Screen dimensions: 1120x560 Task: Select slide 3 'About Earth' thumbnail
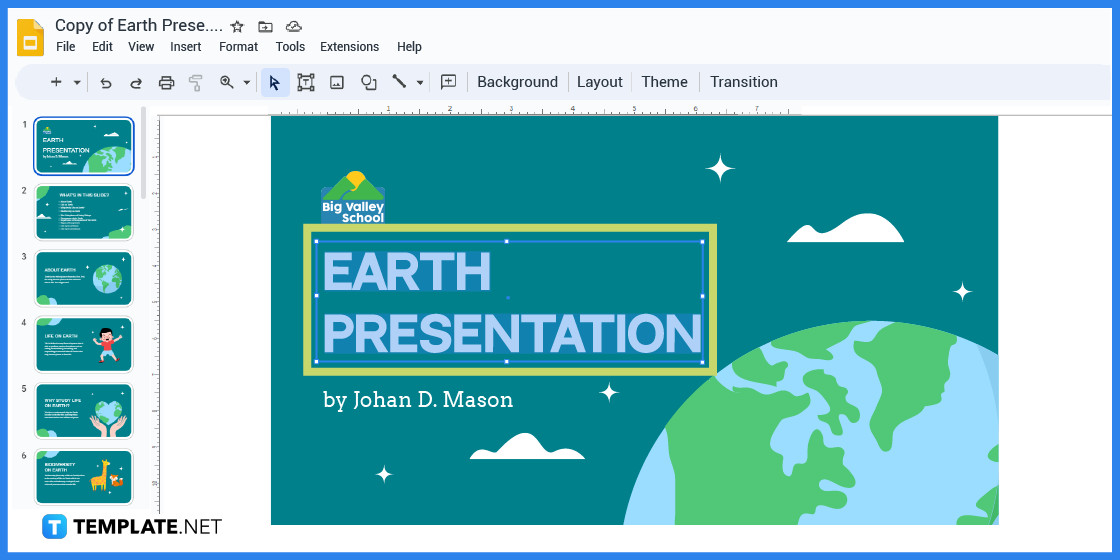tap(84, 279)
